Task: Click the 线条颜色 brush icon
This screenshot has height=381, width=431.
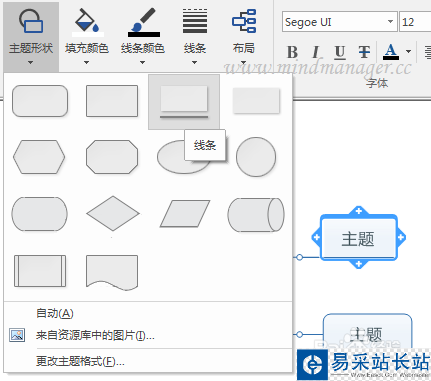Action: (144, 22)
